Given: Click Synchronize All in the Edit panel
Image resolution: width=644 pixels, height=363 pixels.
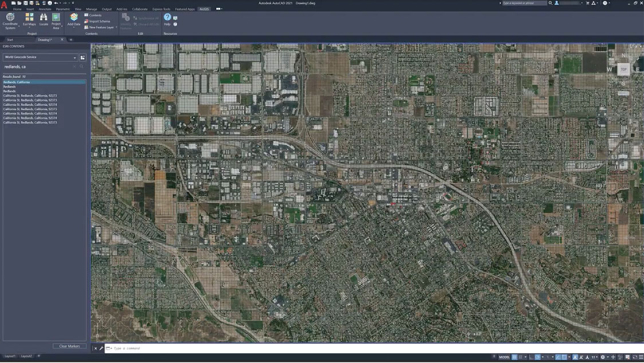Looking at the screenshot, I should [147, 18].
